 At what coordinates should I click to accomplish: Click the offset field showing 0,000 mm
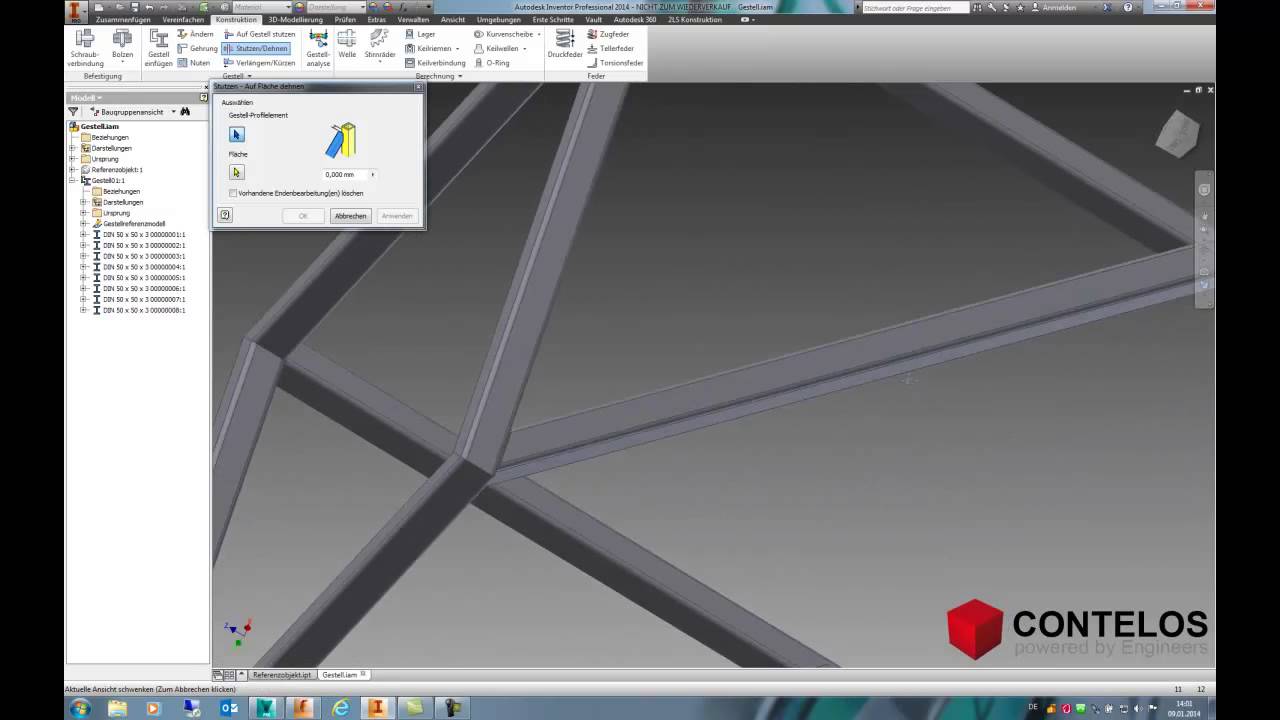pyautogui.click(x=344, y=174)
